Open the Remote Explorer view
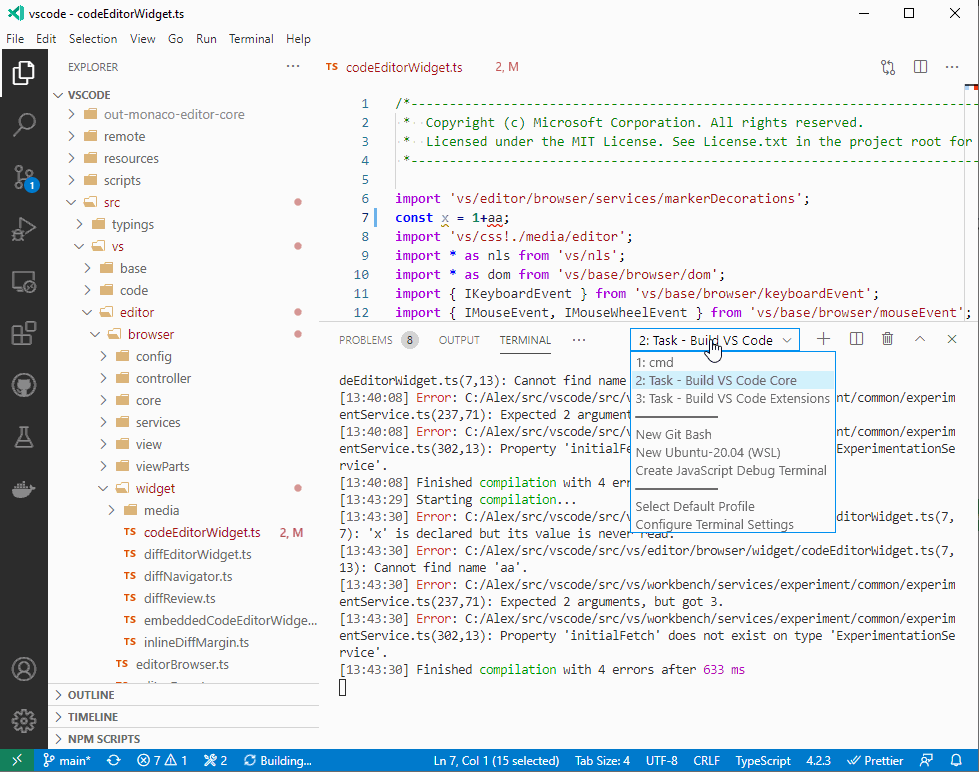Screen dimensions: 979x772 (x=24, y=282)
